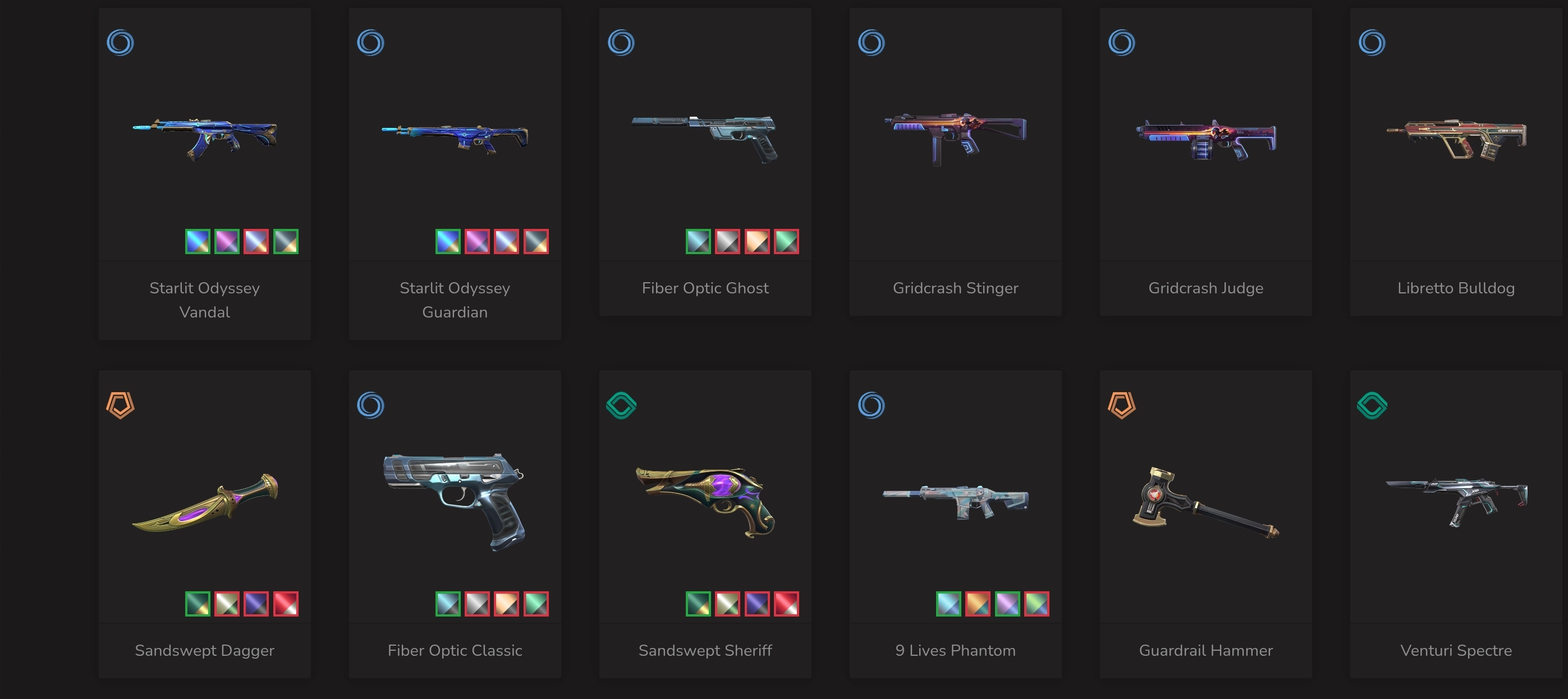The image size is (1568, 699).
Task: Select purple variant swatch of Sandswept Sheriff
Action: (757, 604)
